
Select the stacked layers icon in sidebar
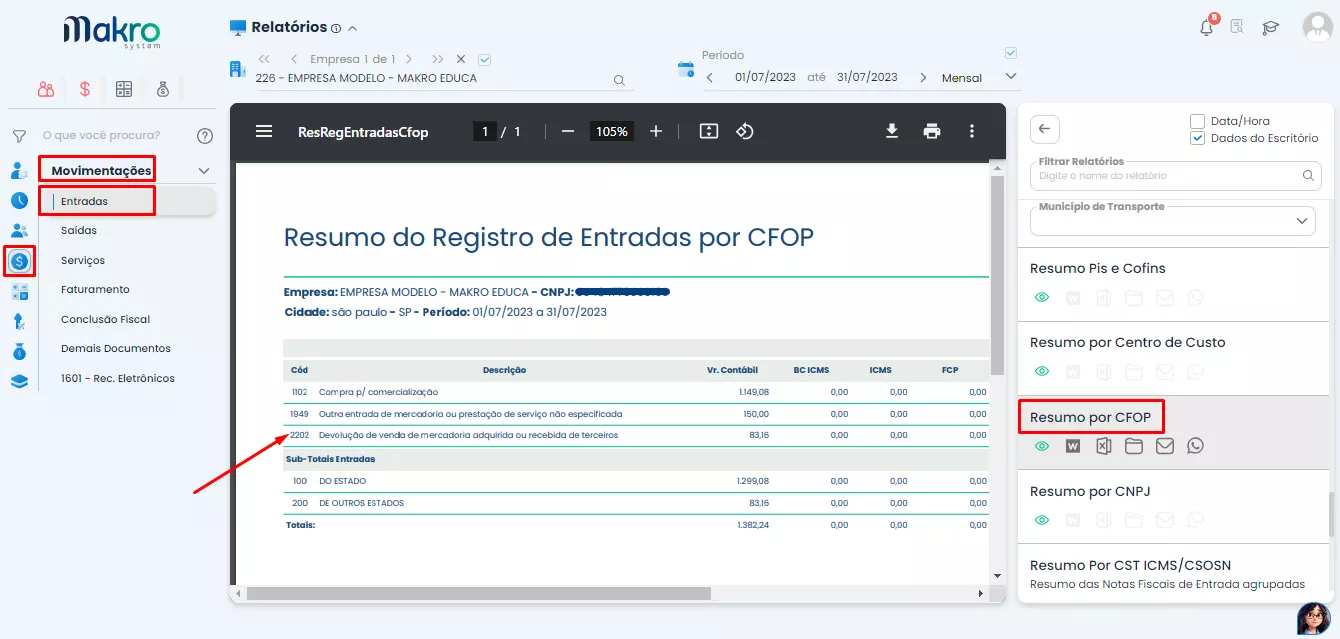(20, 380)
